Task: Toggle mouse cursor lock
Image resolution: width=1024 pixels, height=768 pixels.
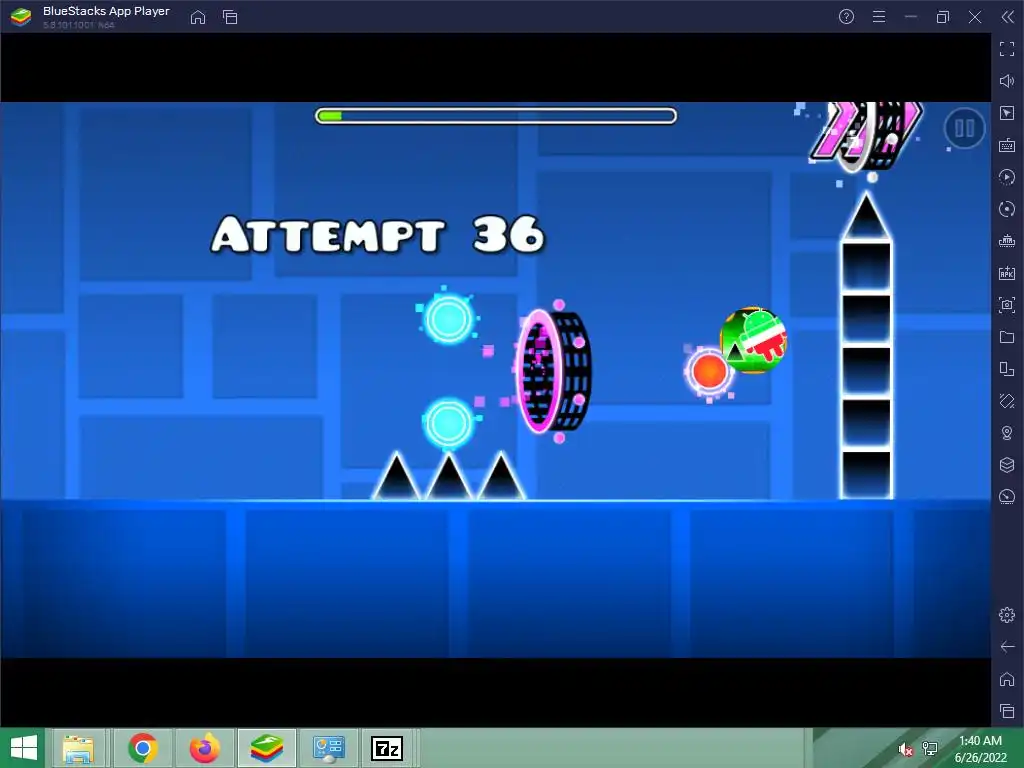Action: coord(1007,113)
